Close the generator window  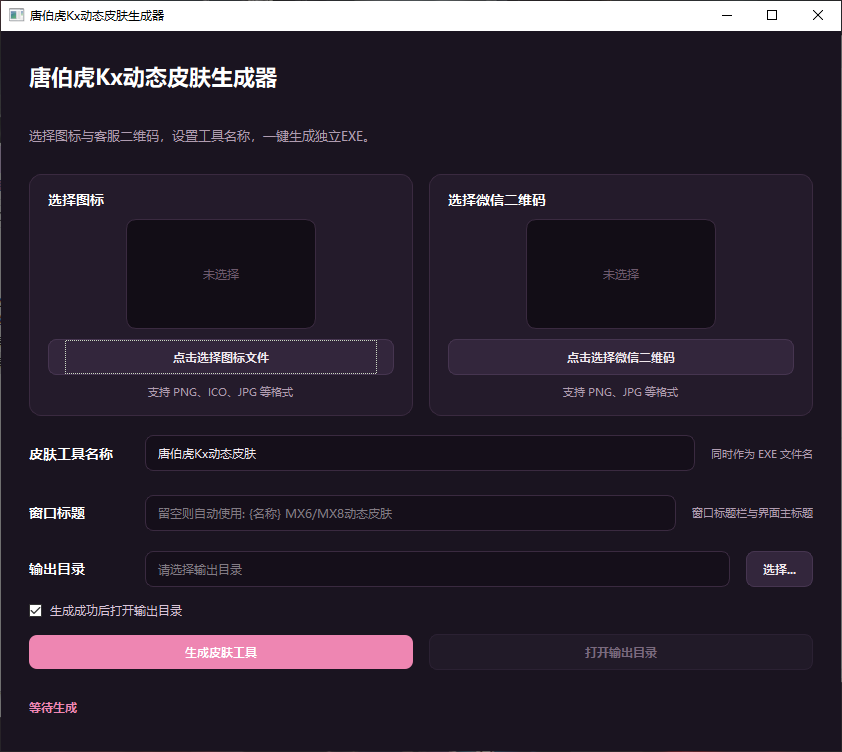[818, 15]
